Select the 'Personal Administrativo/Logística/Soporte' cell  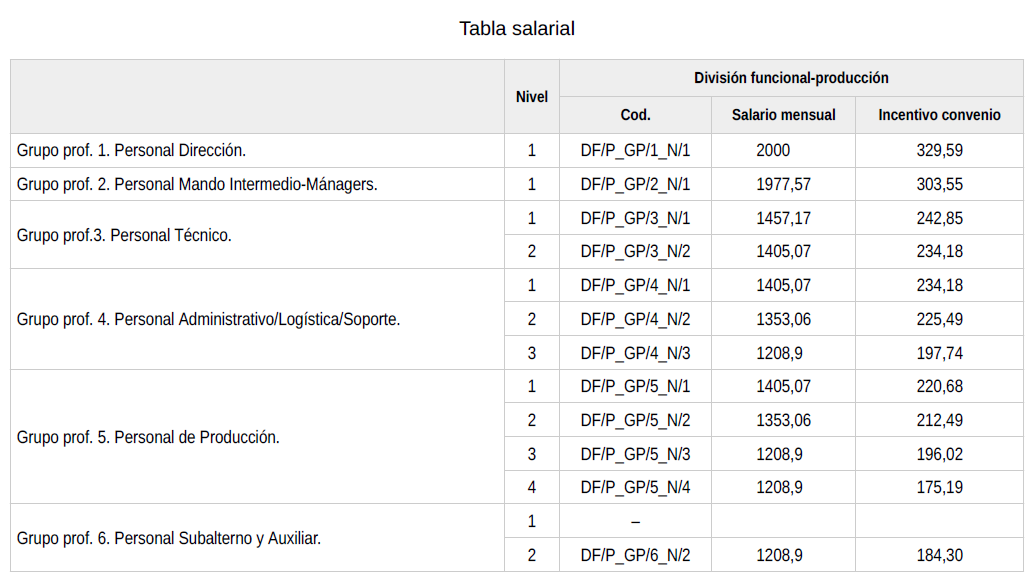(x=208, y=320)
